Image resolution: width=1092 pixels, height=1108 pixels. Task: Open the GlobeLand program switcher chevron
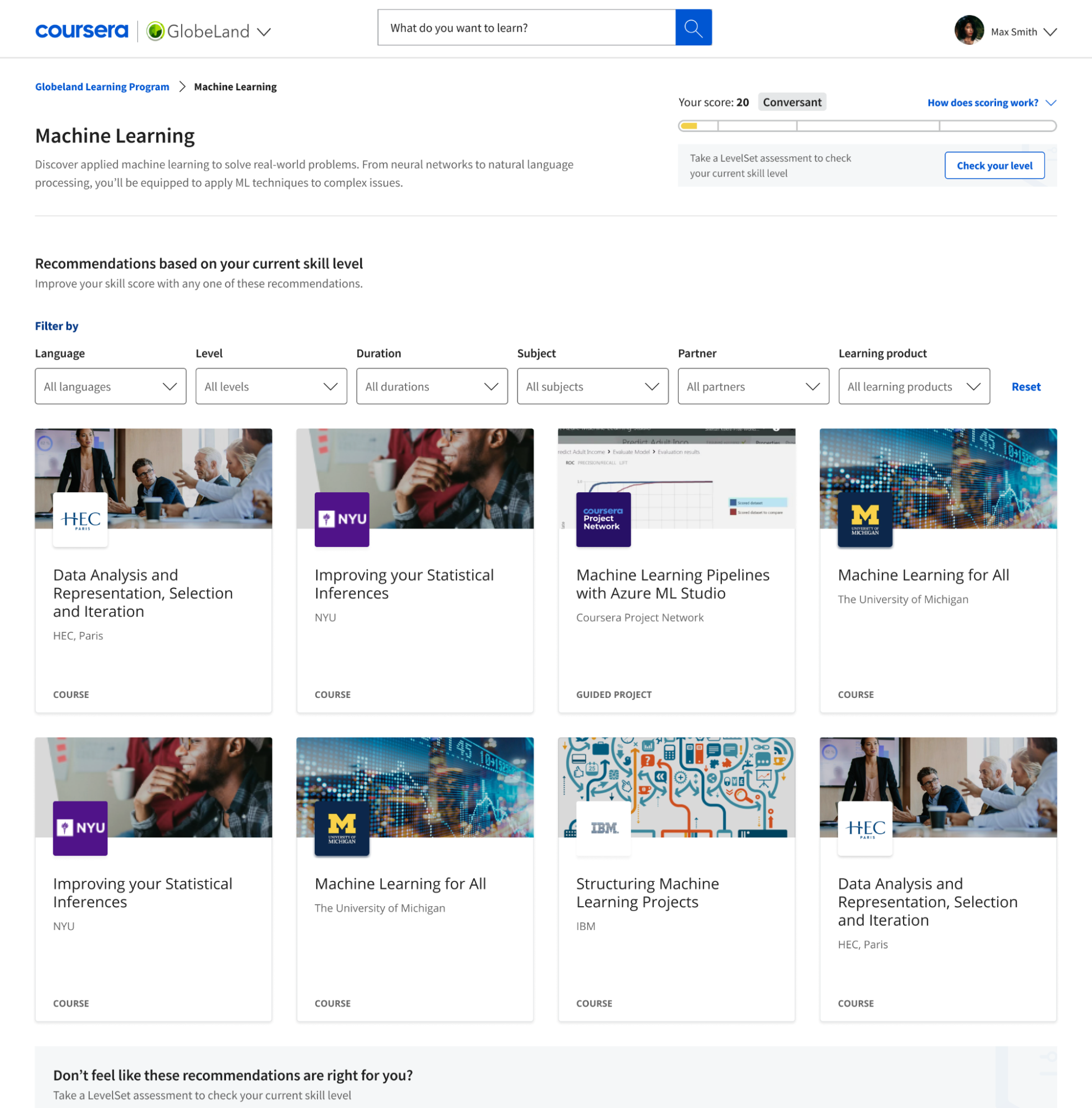click(x=263, y=33)
